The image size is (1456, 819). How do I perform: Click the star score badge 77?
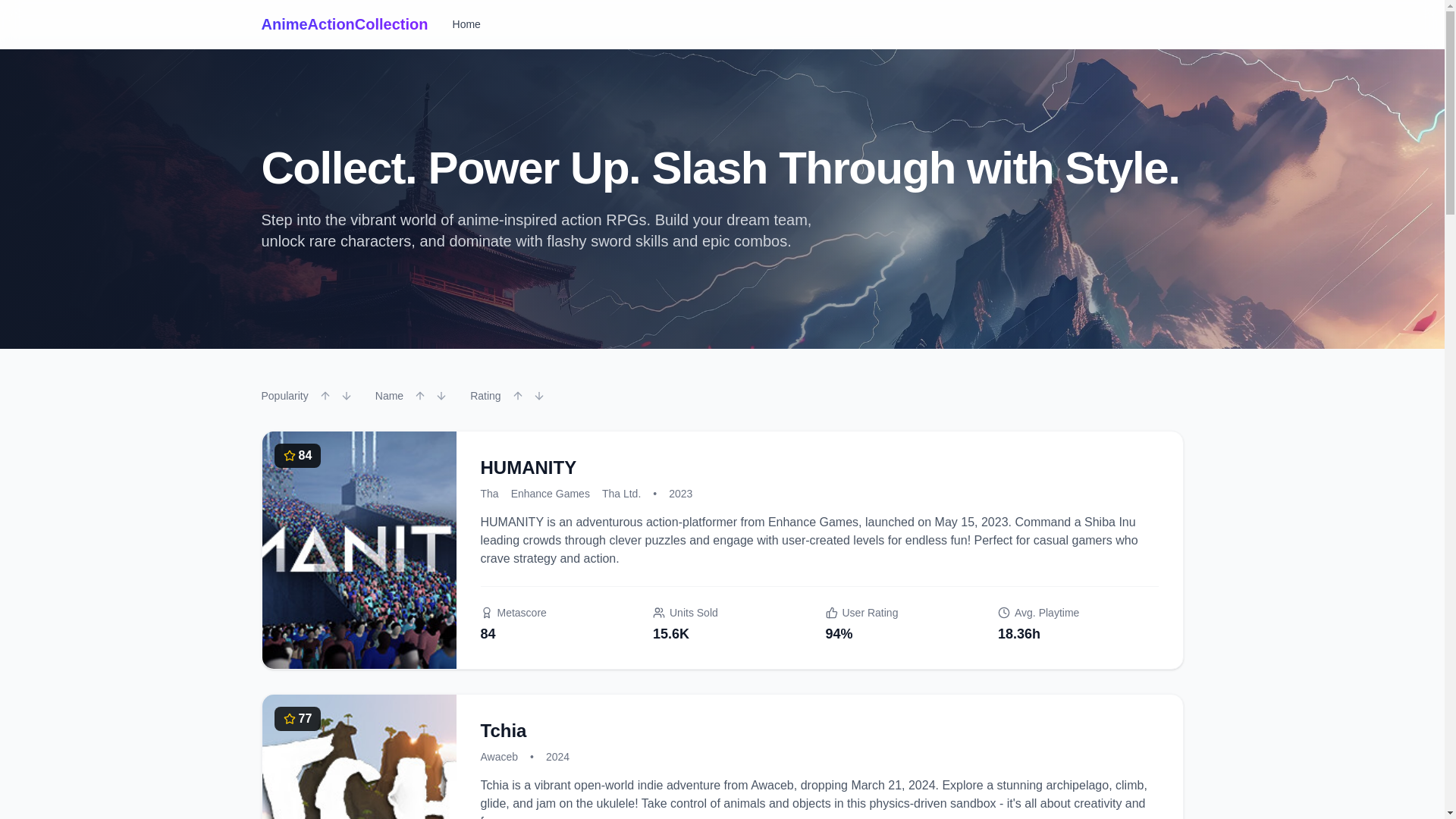[x=297, y=719]
